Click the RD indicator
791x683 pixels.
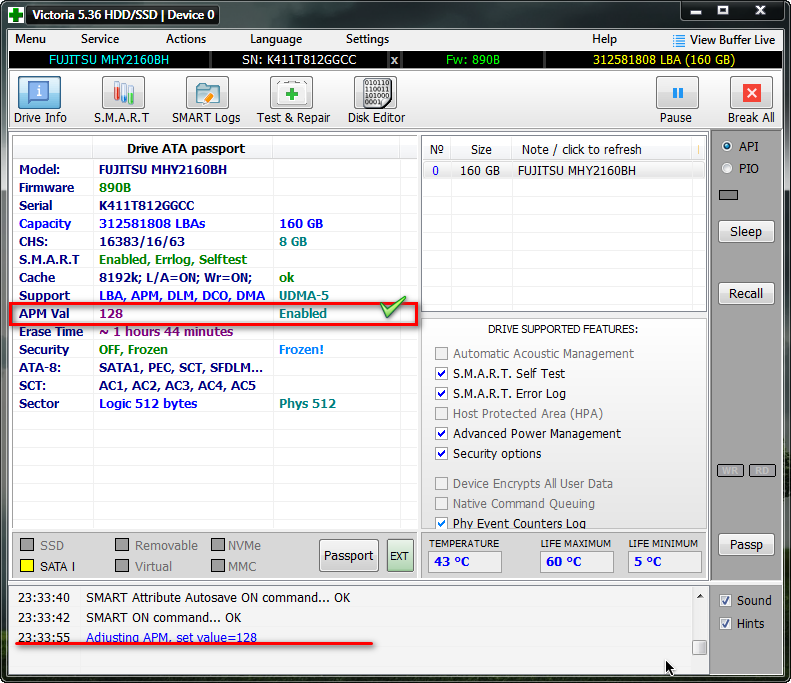click(x=762, y=471)
